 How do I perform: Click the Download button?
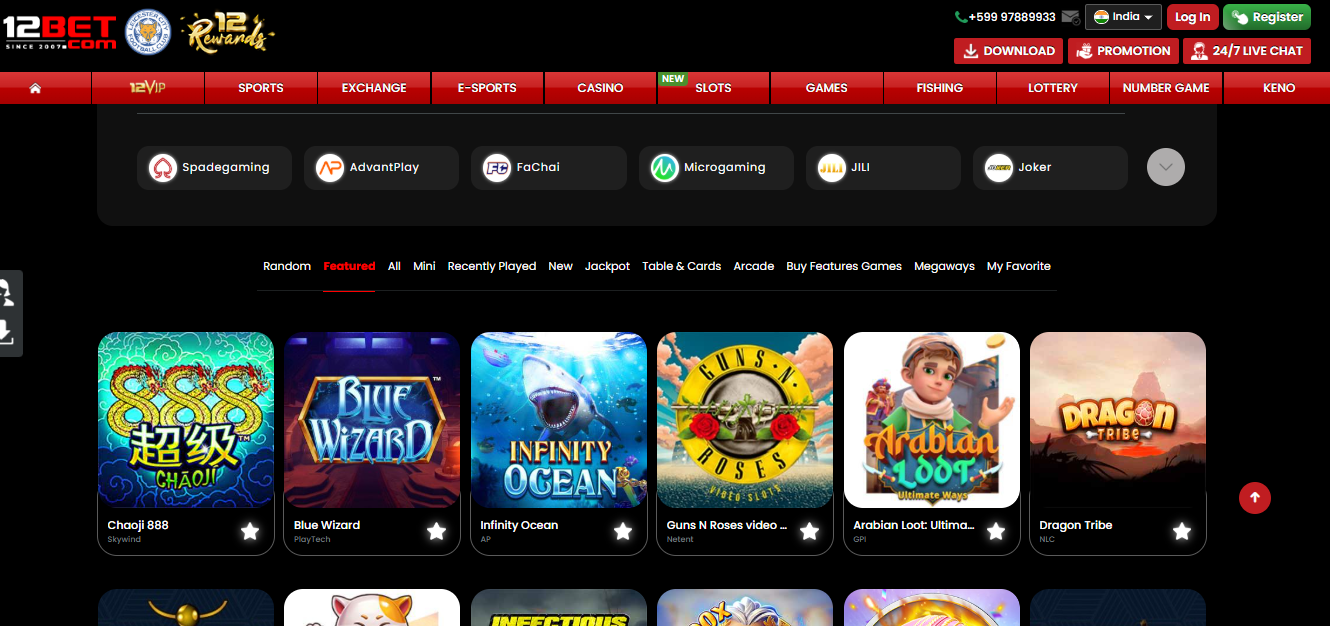tap(1008, 51)
